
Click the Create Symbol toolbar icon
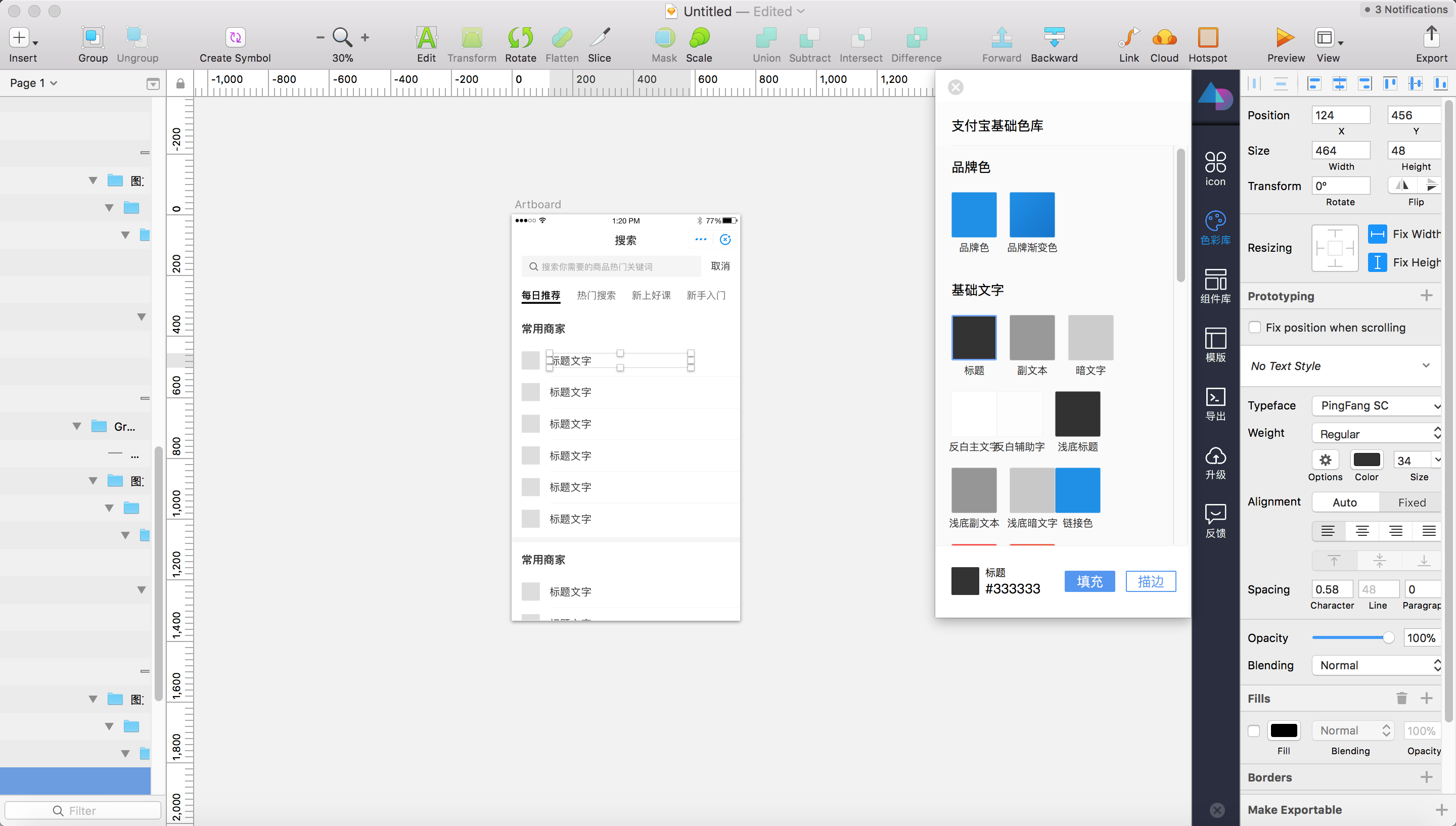click(x=235, y=38)
